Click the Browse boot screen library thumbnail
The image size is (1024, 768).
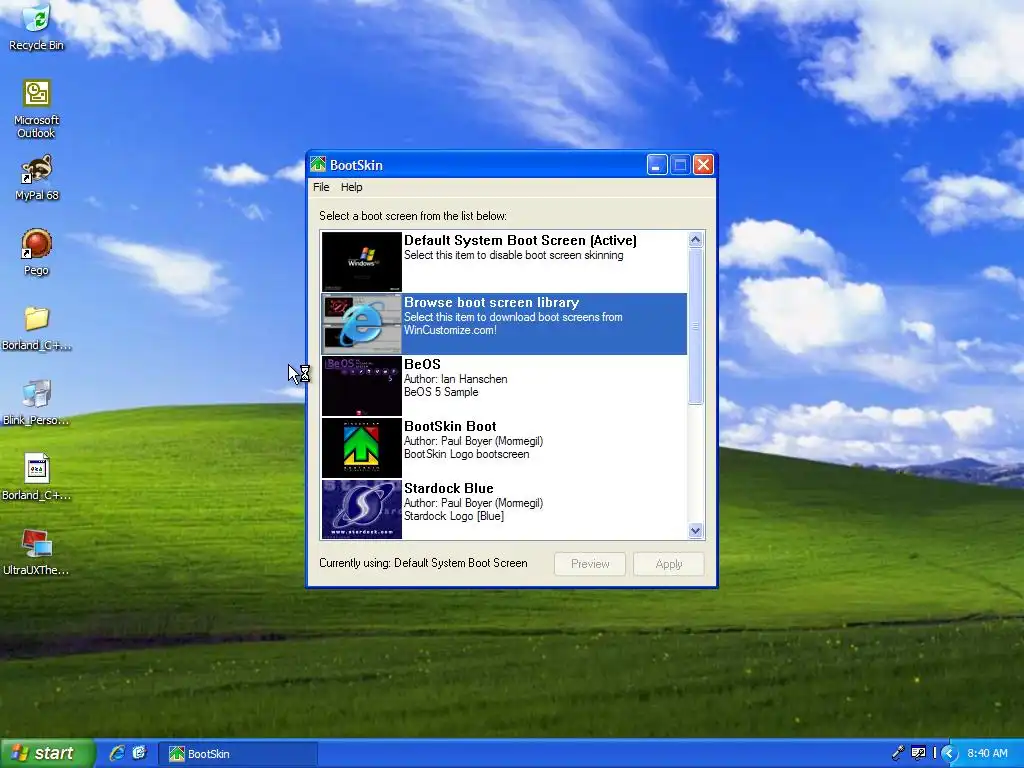[x=362, y=323]
